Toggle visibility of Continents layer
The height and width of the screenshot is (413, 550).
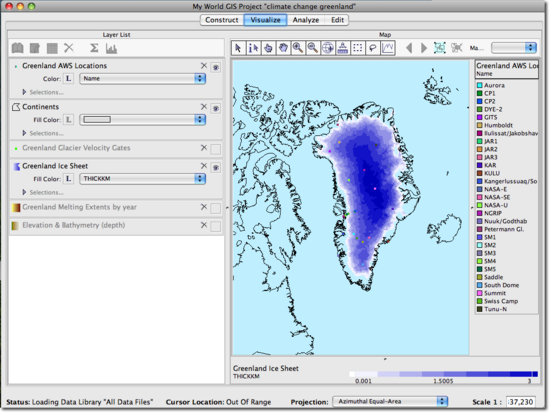(x=216, y=108)
